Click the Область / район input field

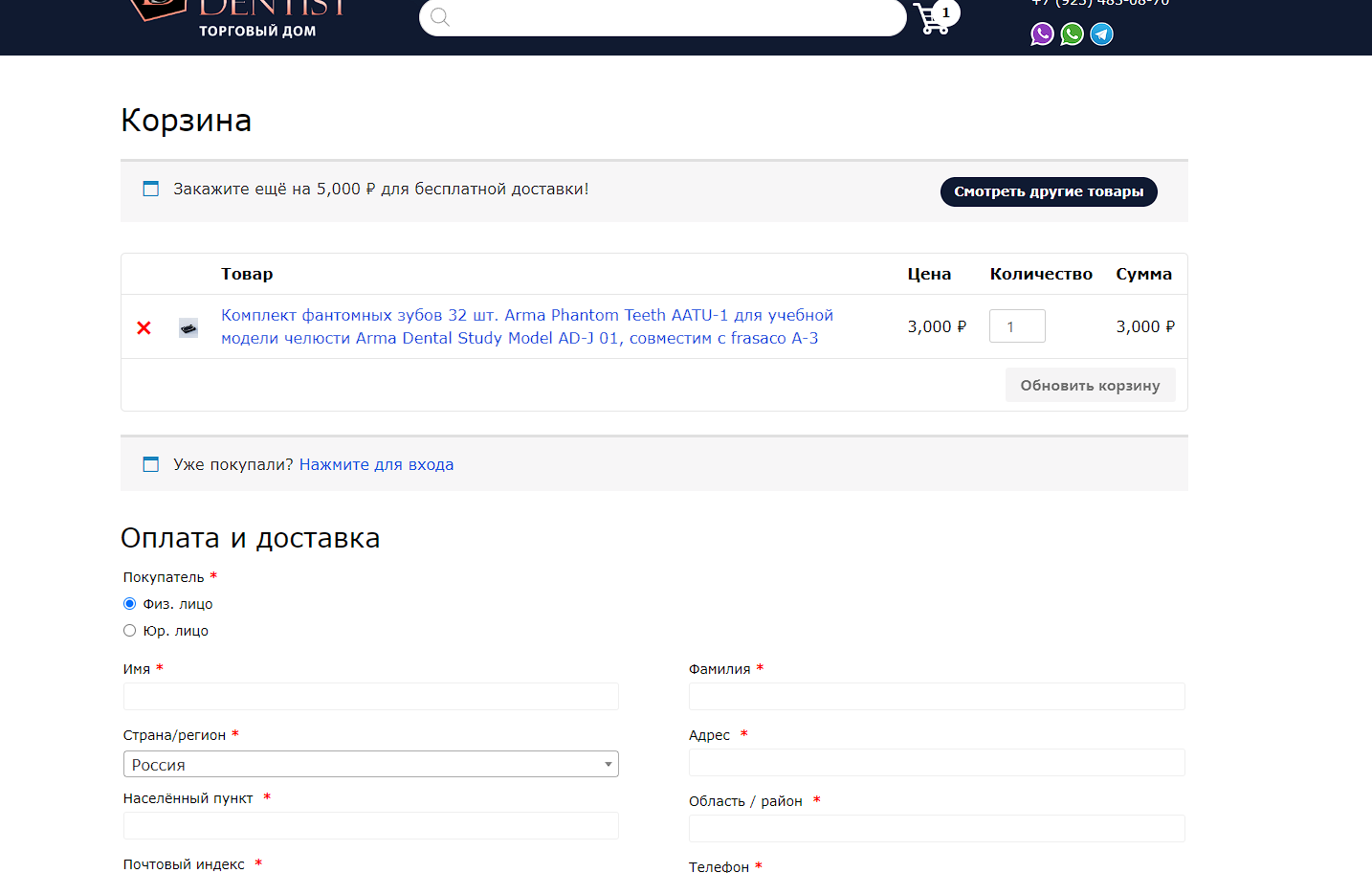[937, 828]
